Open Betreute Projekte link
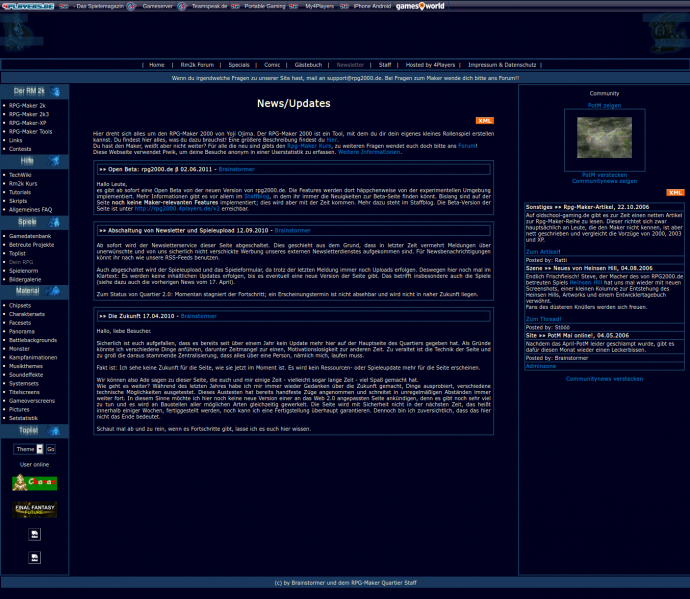 click(31, 245)
